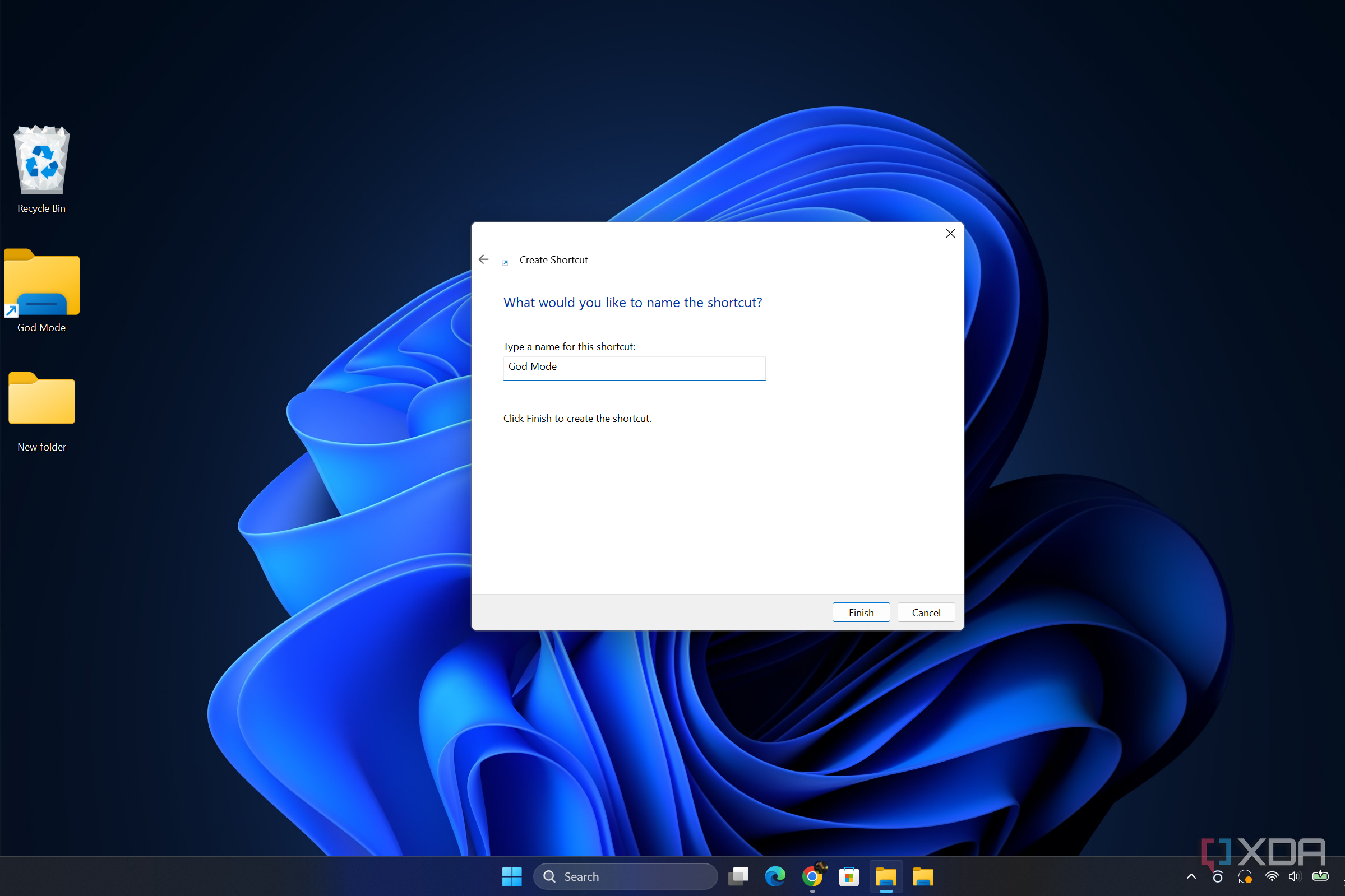Screen dimensions: 1345x896
Task: Open Wi-Fi network quick settings
Action: point(1272,876)
